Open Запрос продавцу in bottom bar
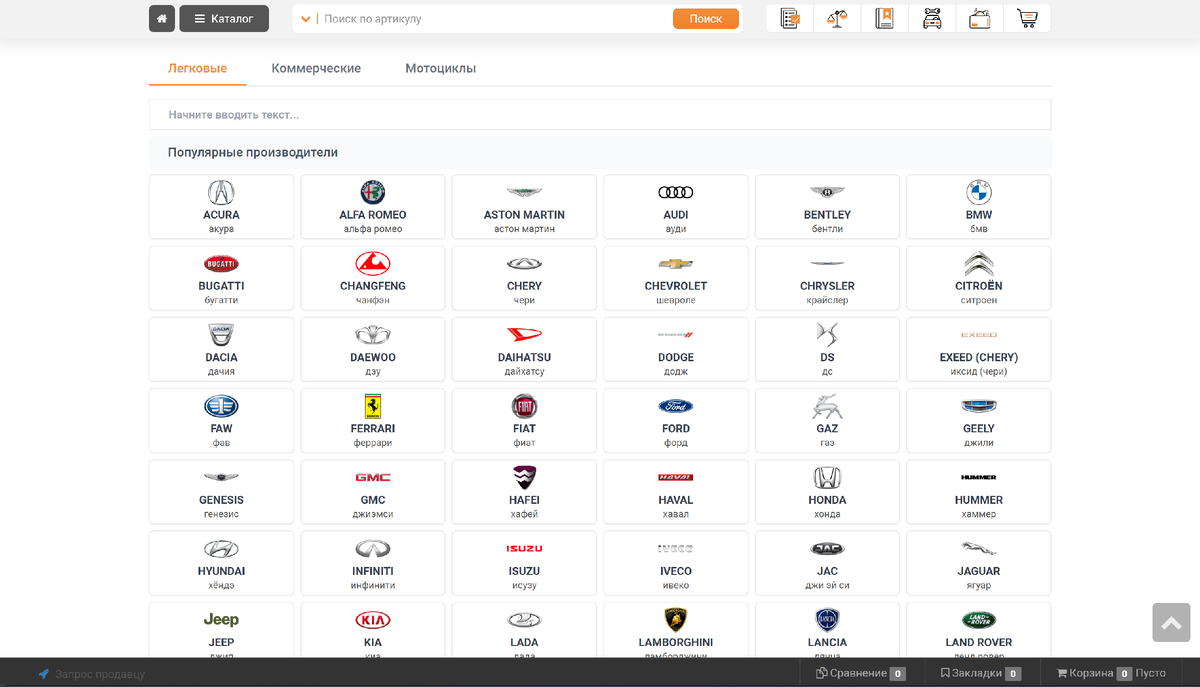1200x687 pixels. pos(92,673)
